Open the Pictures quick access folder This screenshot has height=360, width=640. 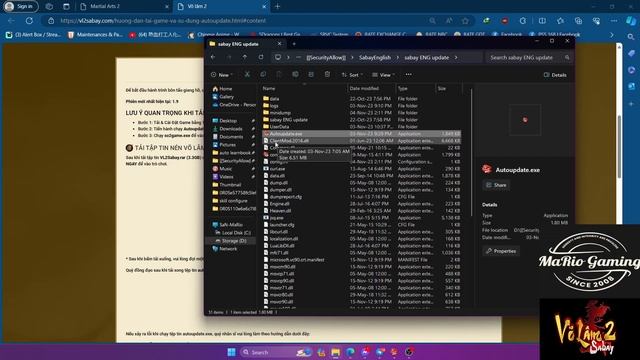pos(227,145)
